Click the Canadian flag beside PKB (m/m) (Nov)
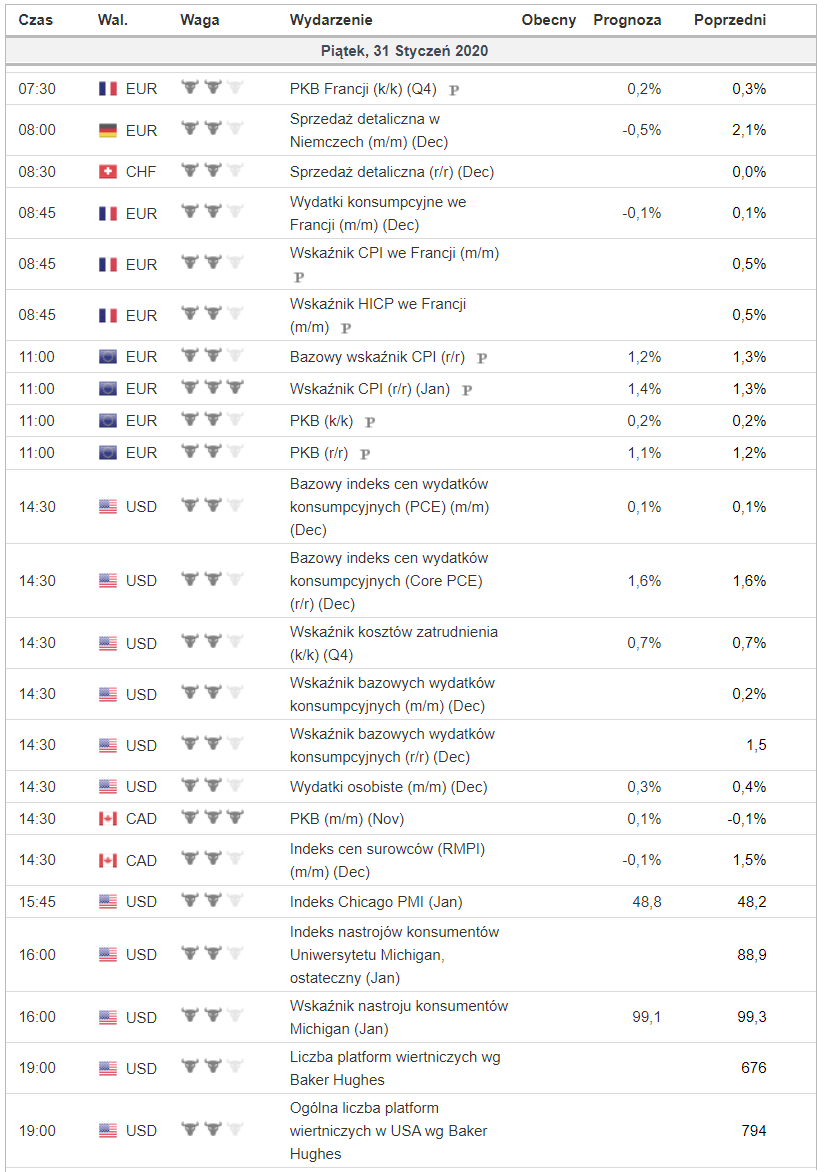824x1172 pixels. coord(108,819)
